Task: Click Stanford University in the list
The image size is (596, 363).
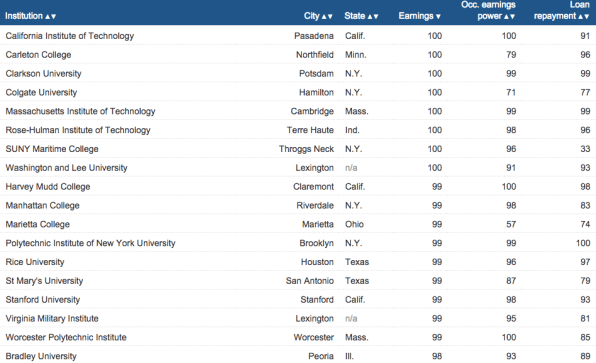Action: click(x=43, y=300)
